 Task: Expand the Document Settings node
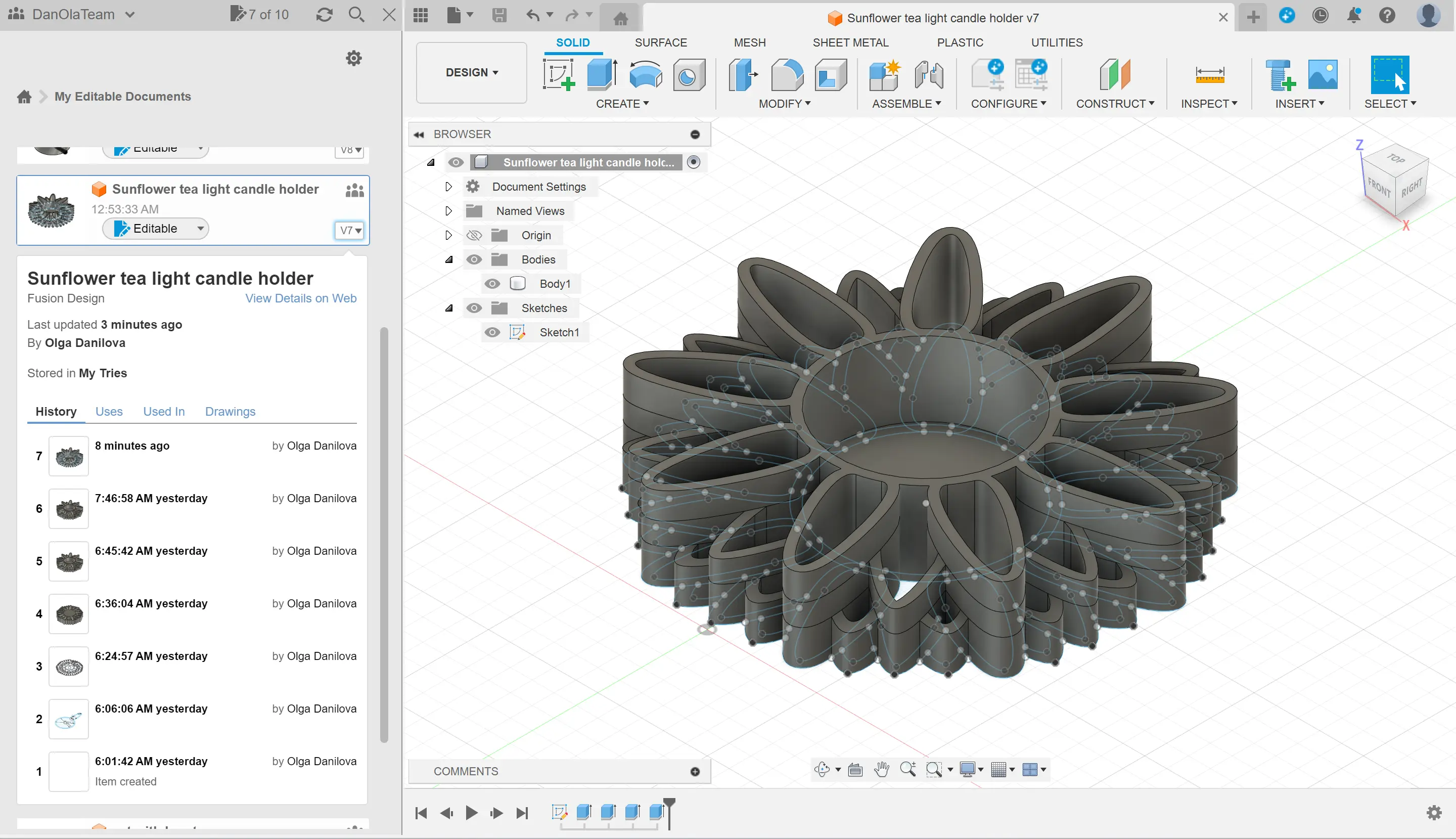point(448,187)
